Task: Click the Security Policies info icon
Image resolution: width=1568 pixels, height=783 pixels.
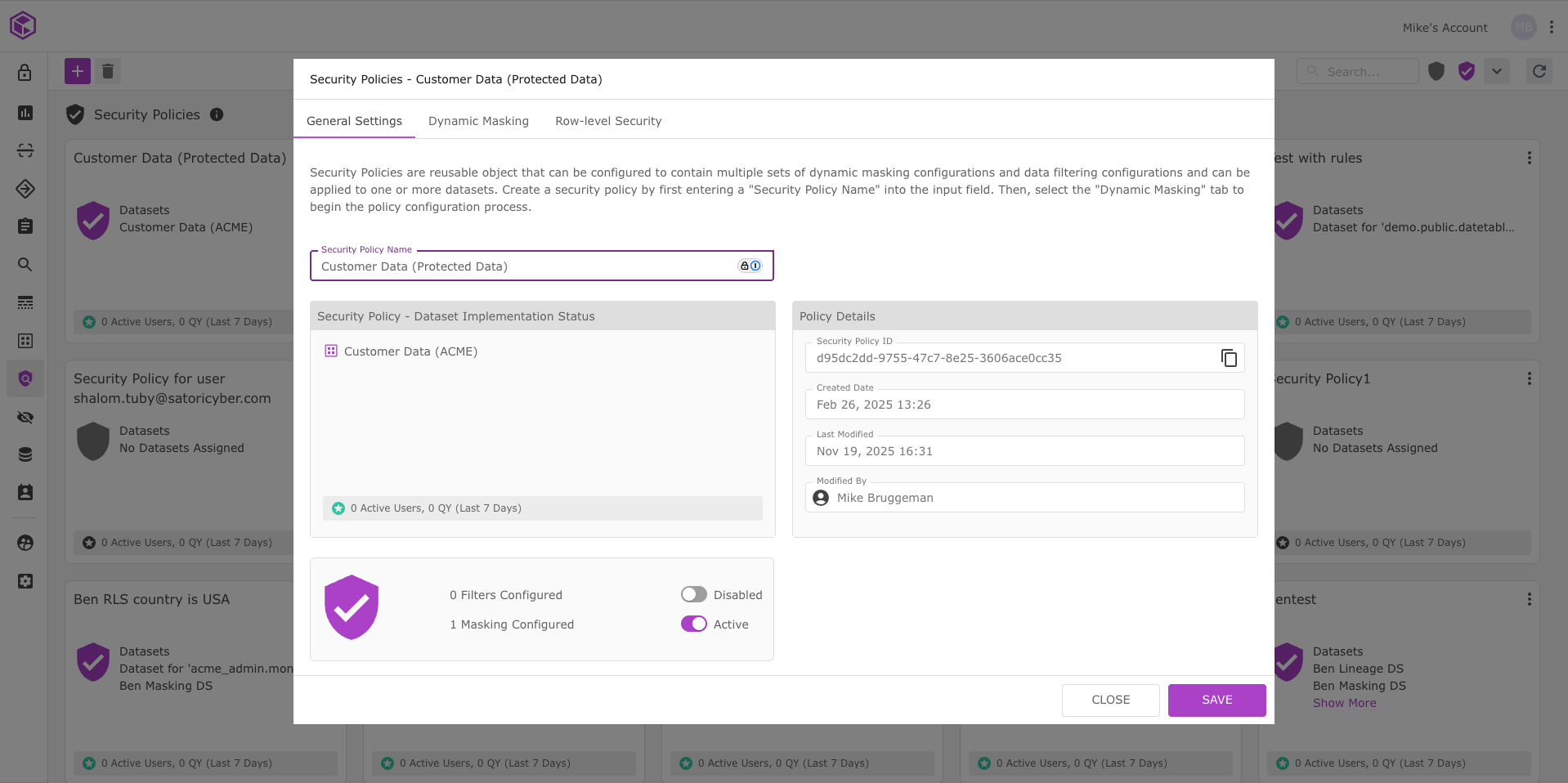Action: [217, 114]
